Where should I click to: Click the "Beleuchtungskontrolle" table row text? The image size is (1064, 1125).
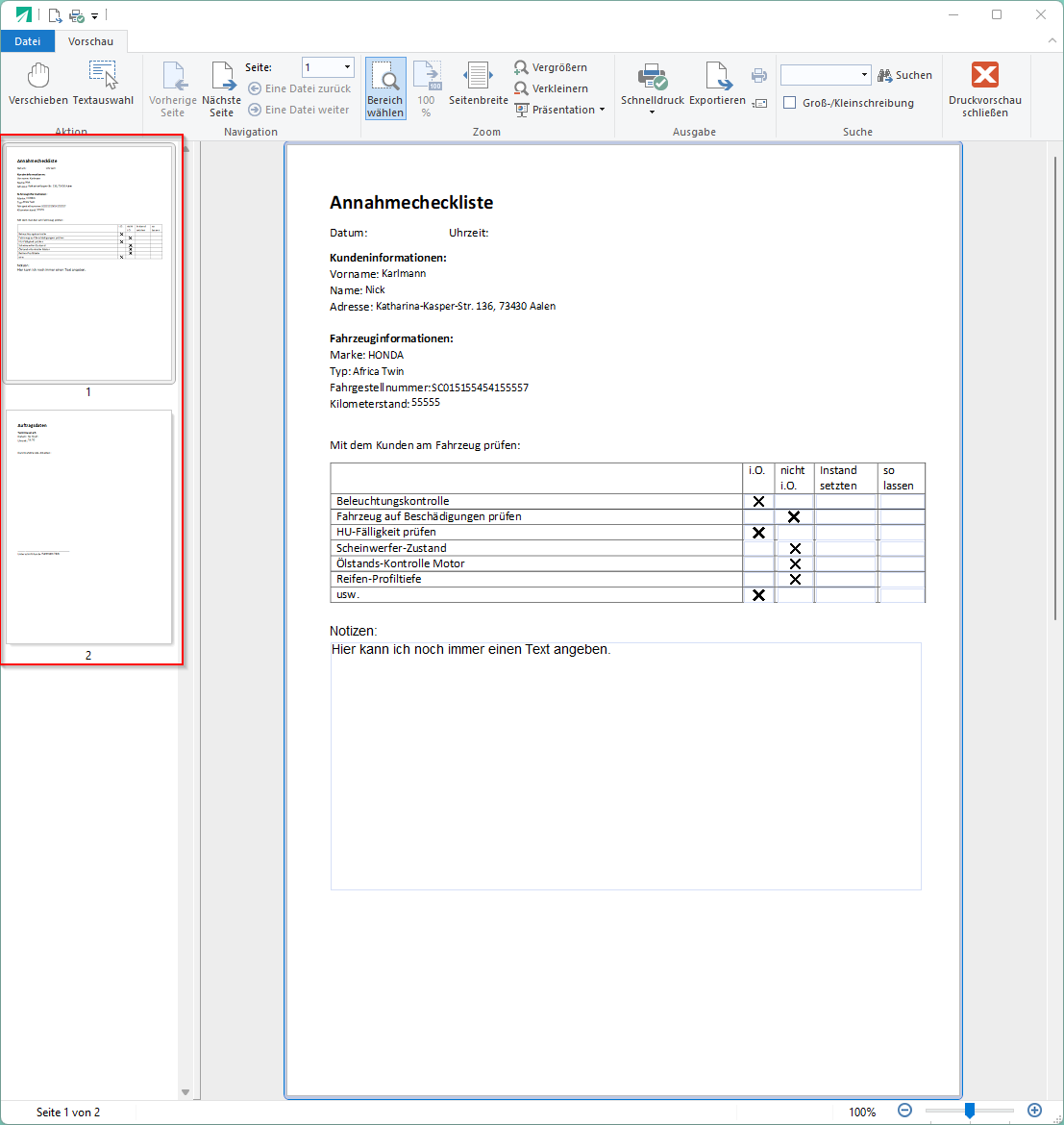[x=393, y=501]
